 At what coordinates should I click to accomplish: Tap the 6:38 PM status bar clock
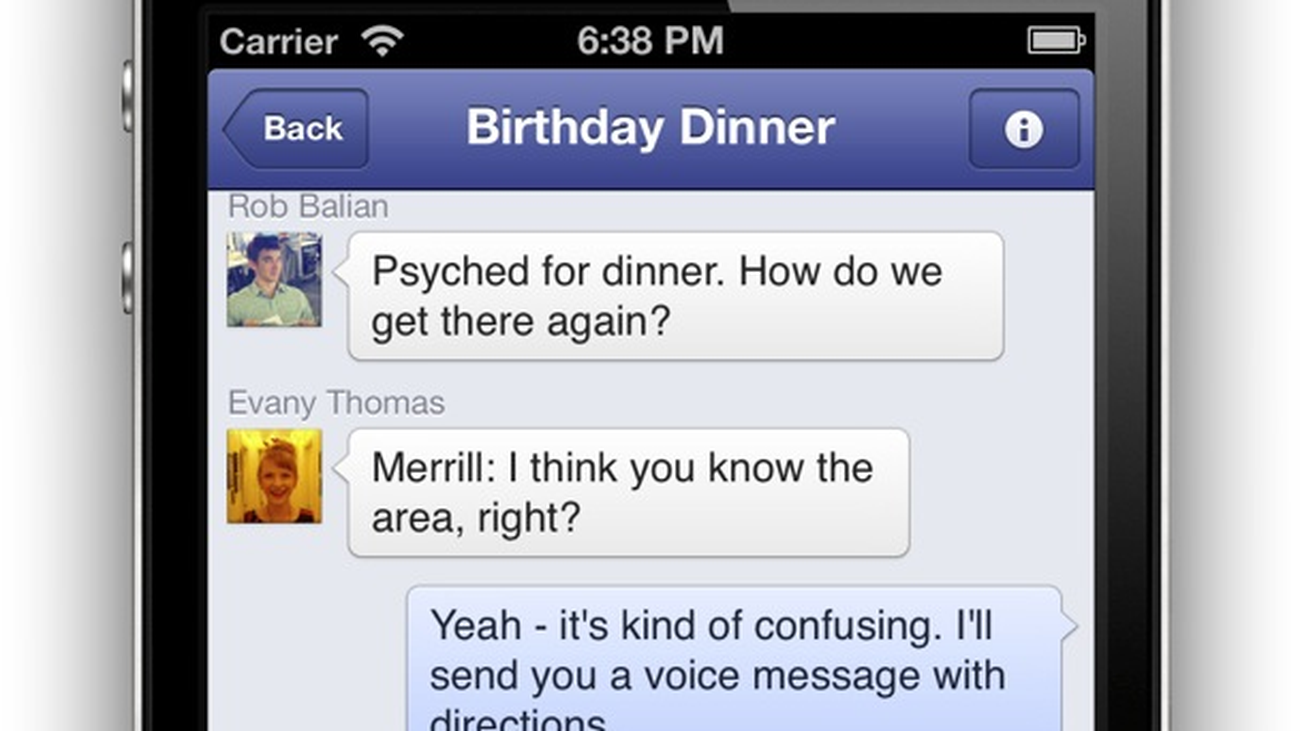pos(650,41)
